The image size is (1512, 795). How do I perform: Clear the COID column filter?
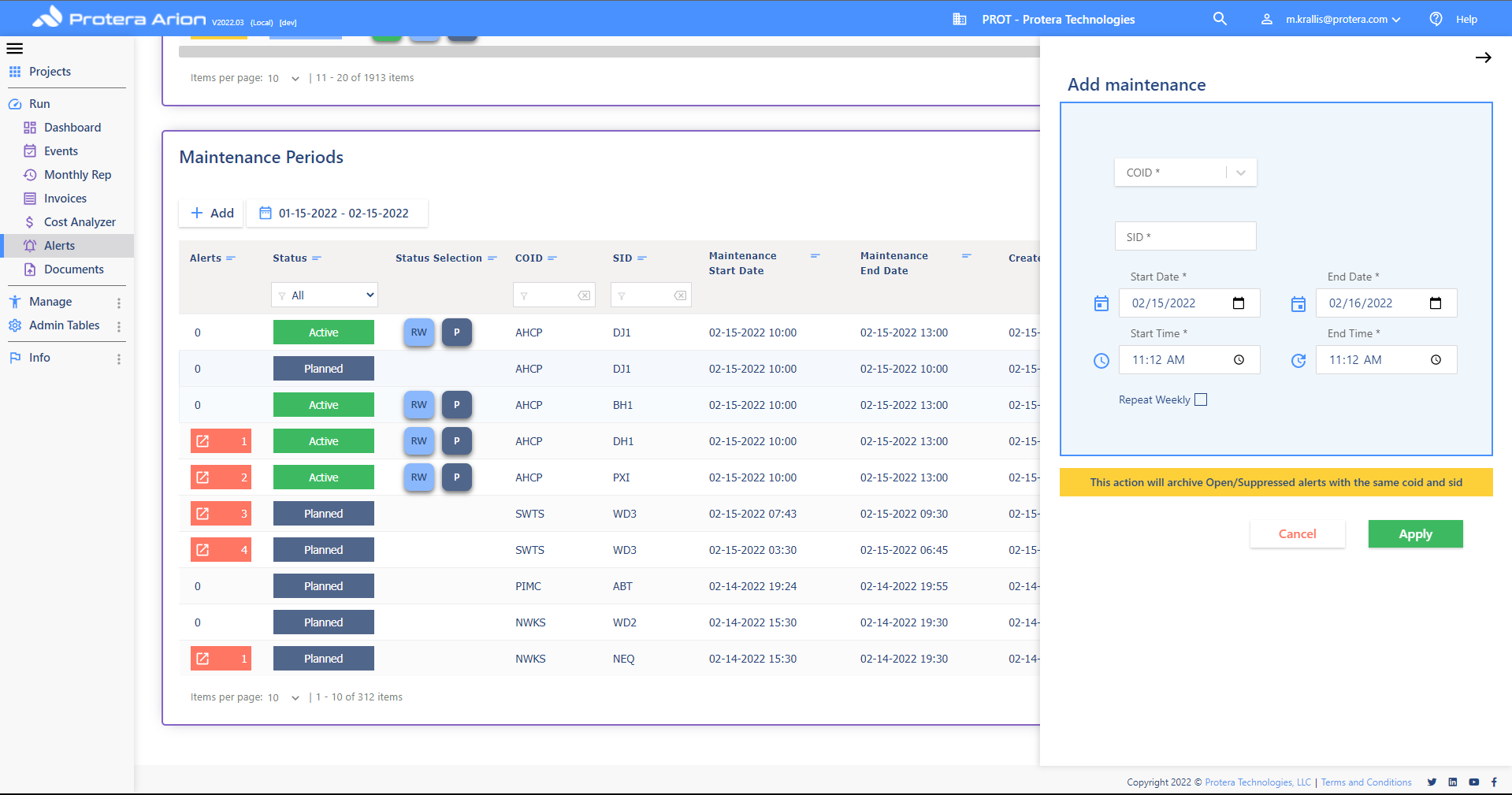click(x=584, y=295)
